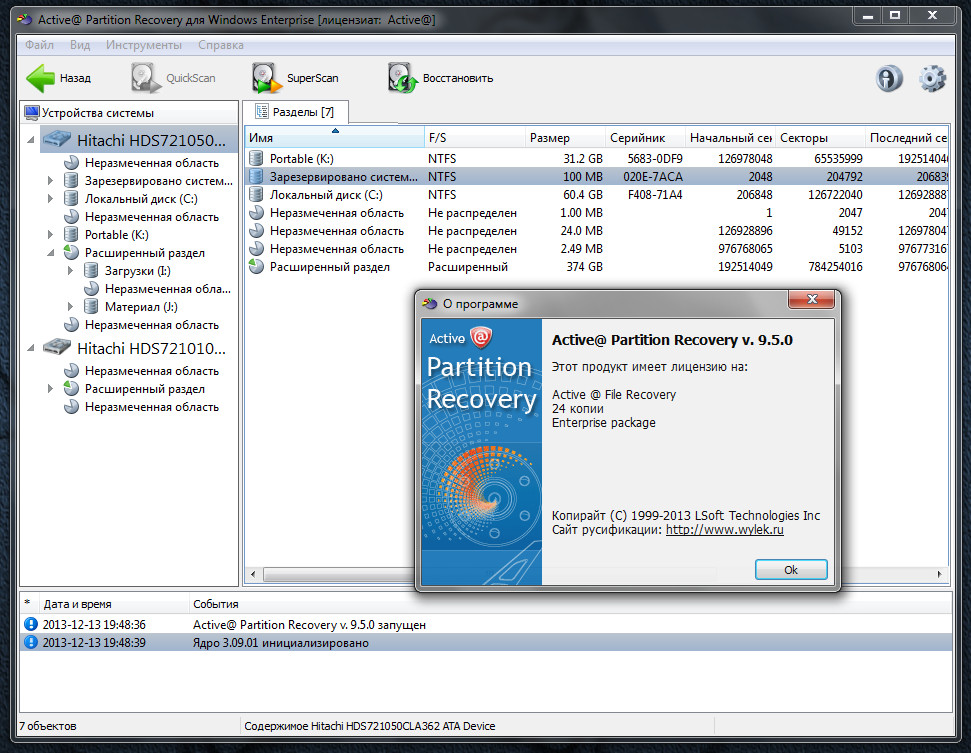This screenshot has width=971, height=753.
Task: Open the Инструменты menu
Action: coord(144,45)
